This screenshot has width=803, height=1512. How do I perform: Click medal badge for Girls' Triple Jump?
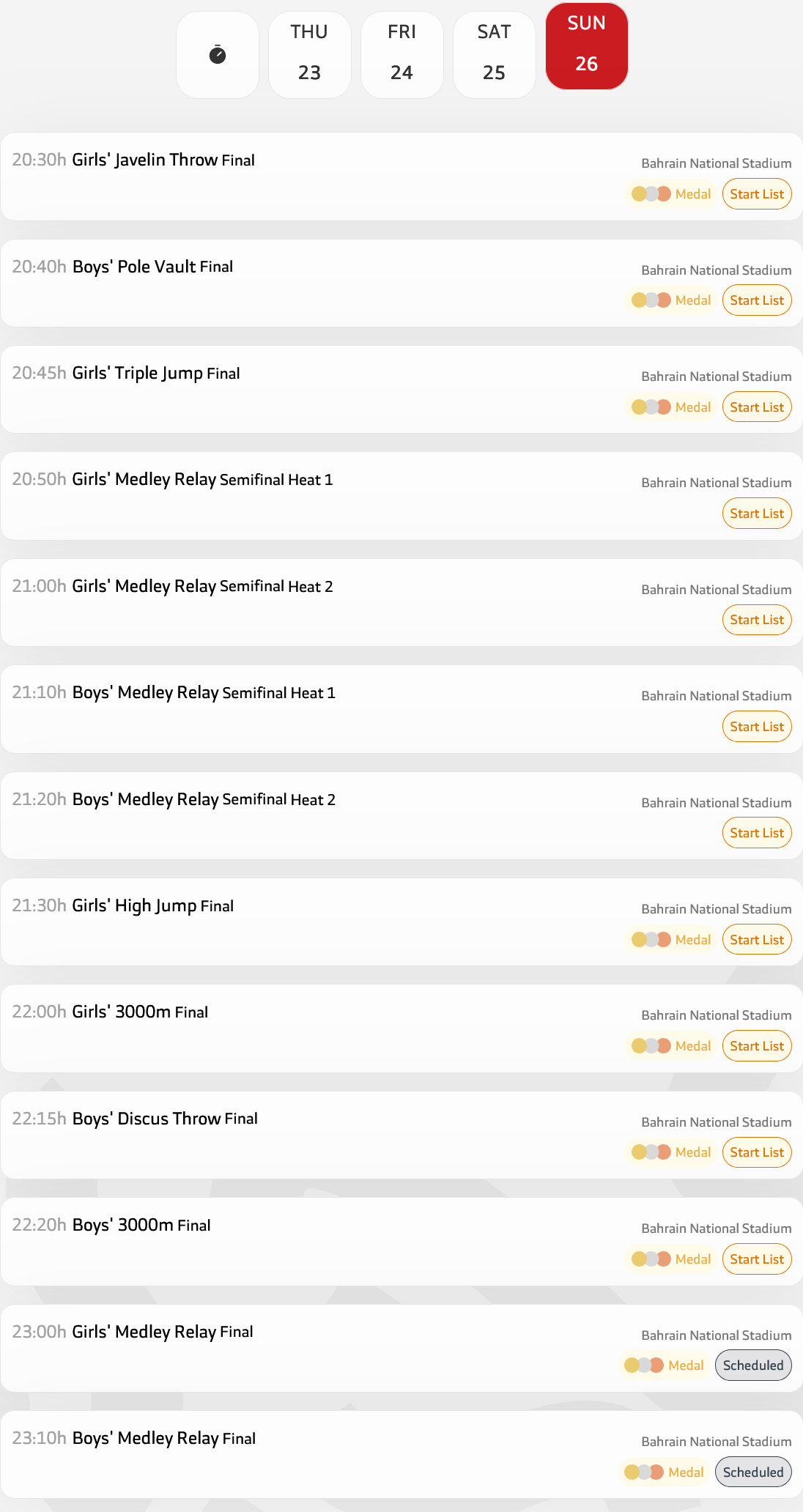click(671, 407)
